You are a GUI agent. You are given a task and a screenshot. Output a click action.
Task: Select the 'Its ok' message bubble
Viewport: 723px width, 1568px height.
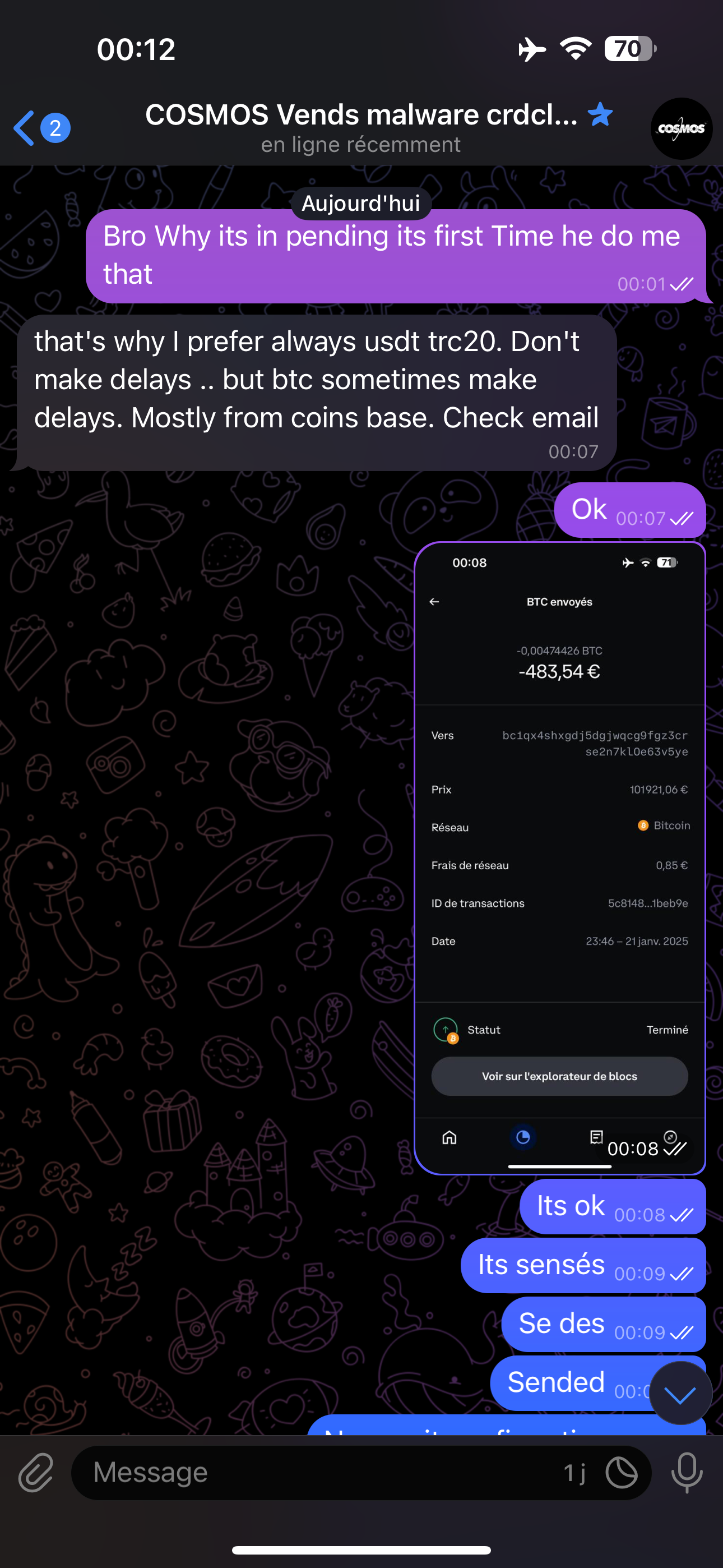coord(612,1206)
